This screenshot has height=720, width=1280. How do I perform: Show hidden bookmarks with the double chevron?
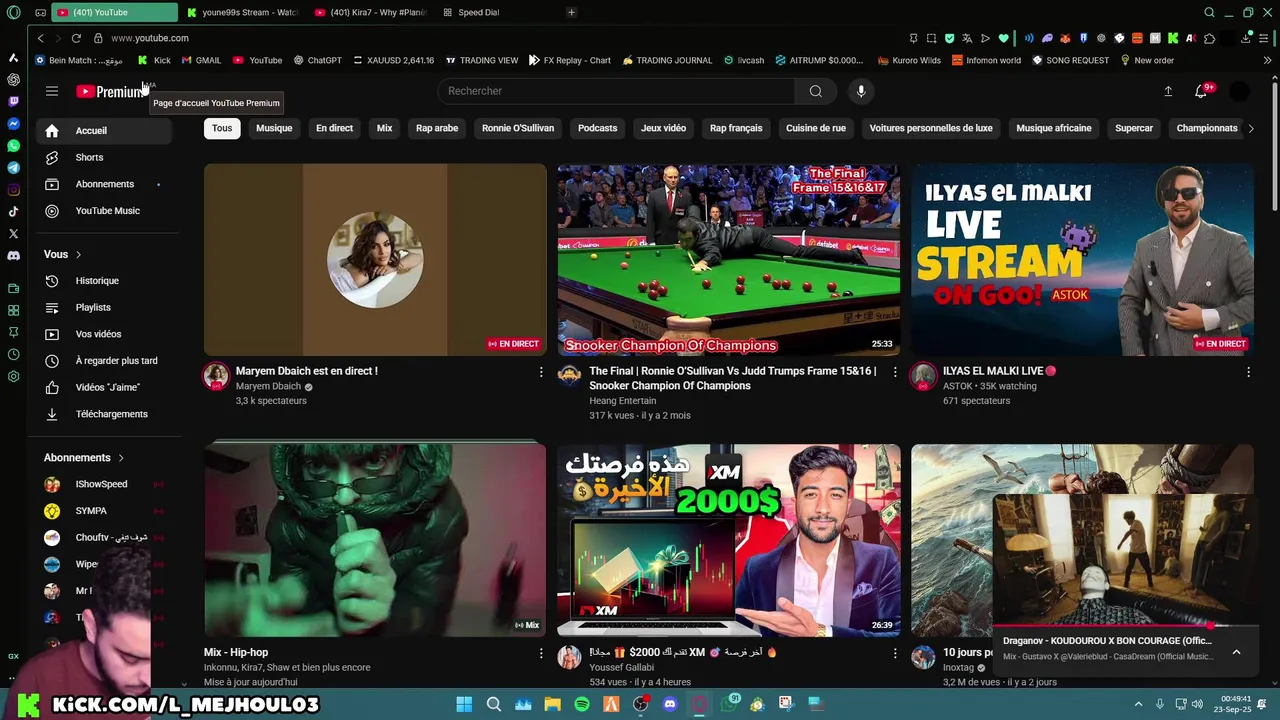[1267, 60]
